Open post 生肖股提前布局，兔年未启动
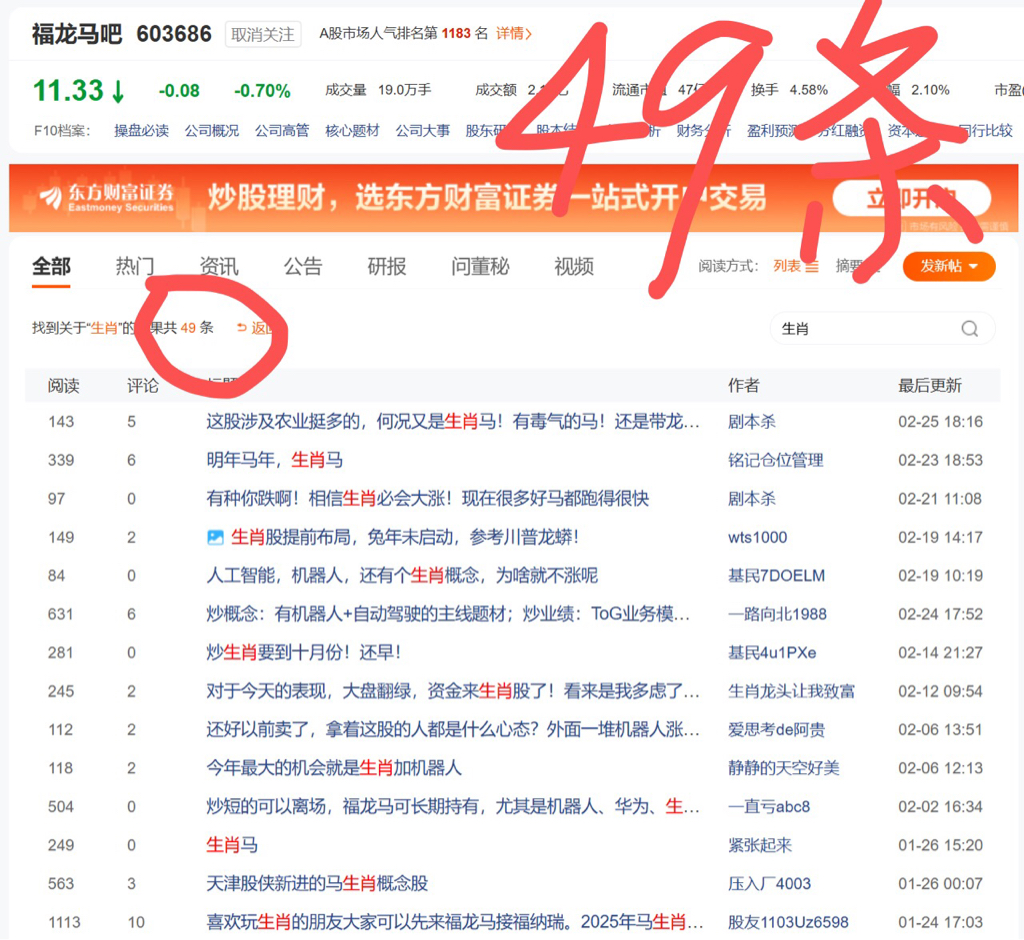Viewport: 1024px width, 940px height. (405, 538)
